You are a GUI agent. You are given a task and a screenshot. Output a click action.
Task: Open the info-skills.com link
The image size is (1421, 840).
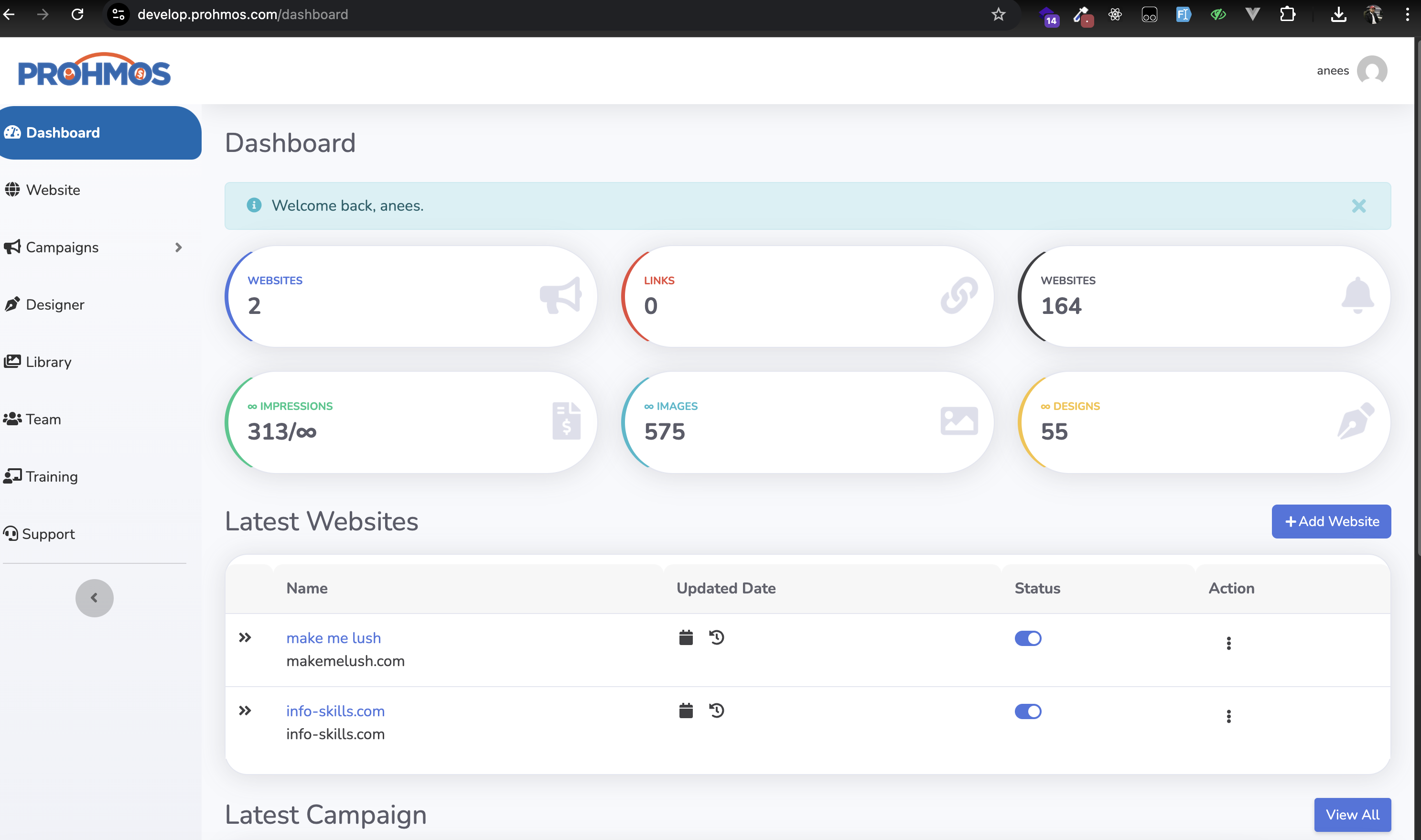click(335, 711)
